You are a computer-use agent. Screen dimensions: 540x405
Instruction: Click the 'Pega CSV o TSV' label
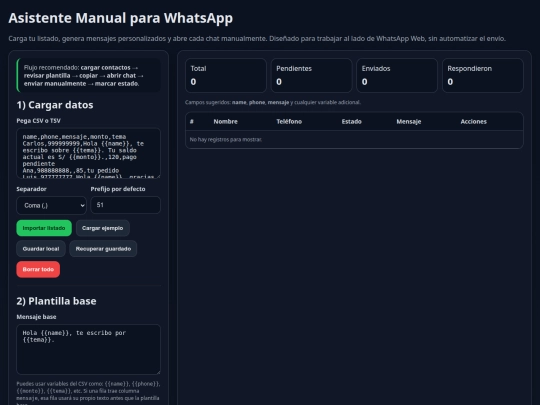38,121
